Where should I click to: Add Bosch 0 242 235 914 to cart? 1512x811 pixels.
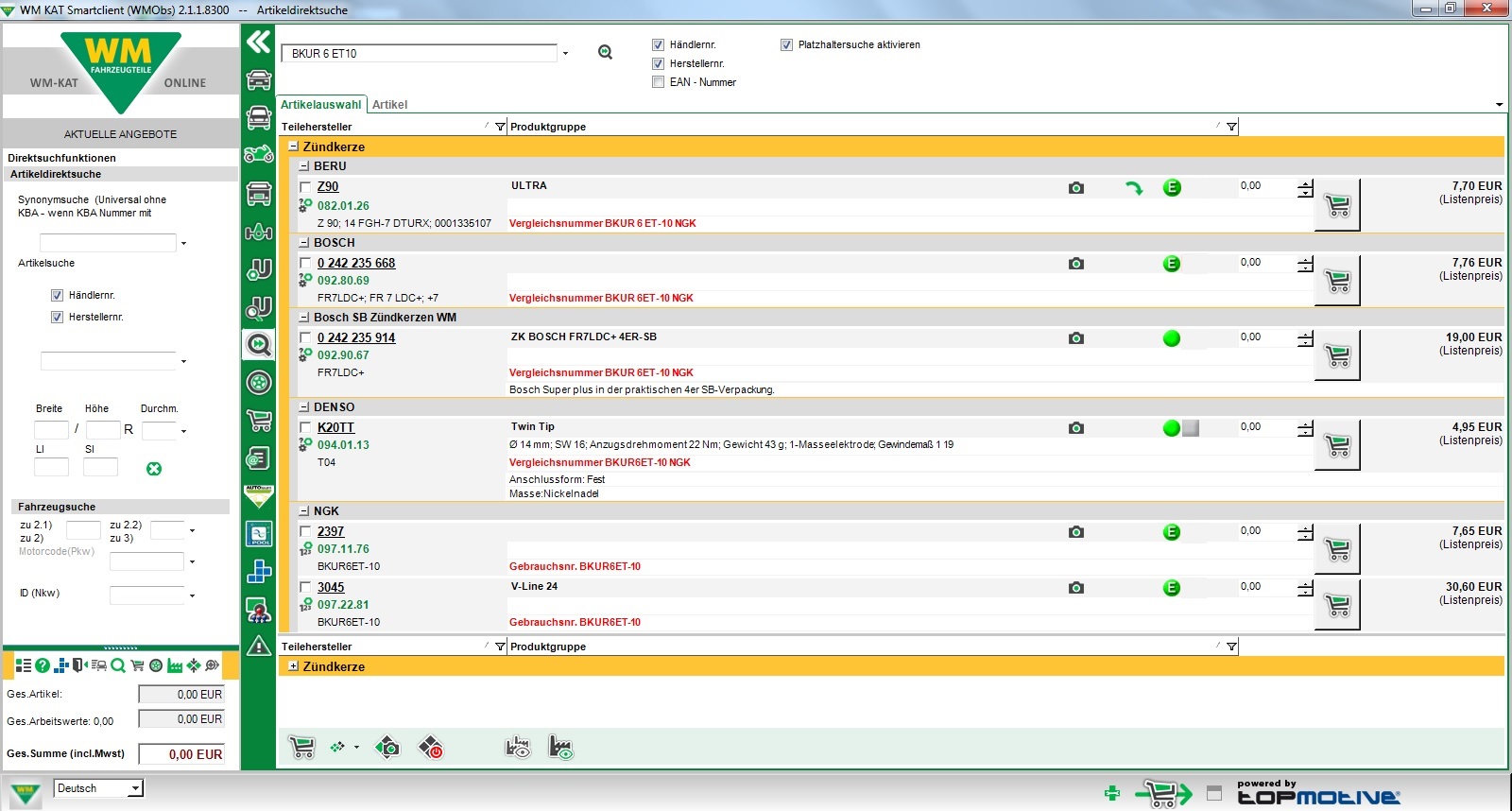(x=1337, y=355)
